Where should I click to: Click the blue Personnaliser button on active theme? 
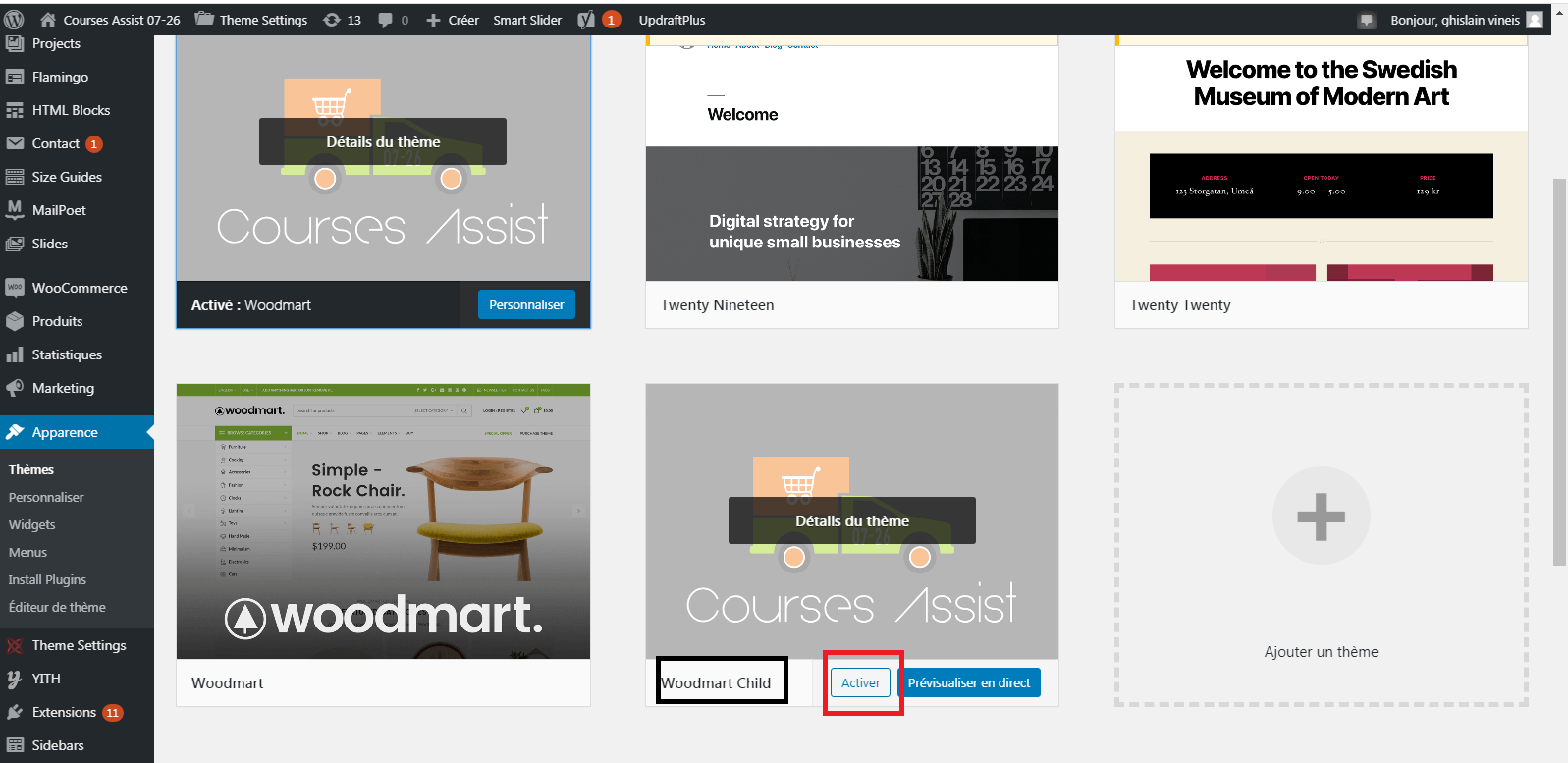point(526,304)
